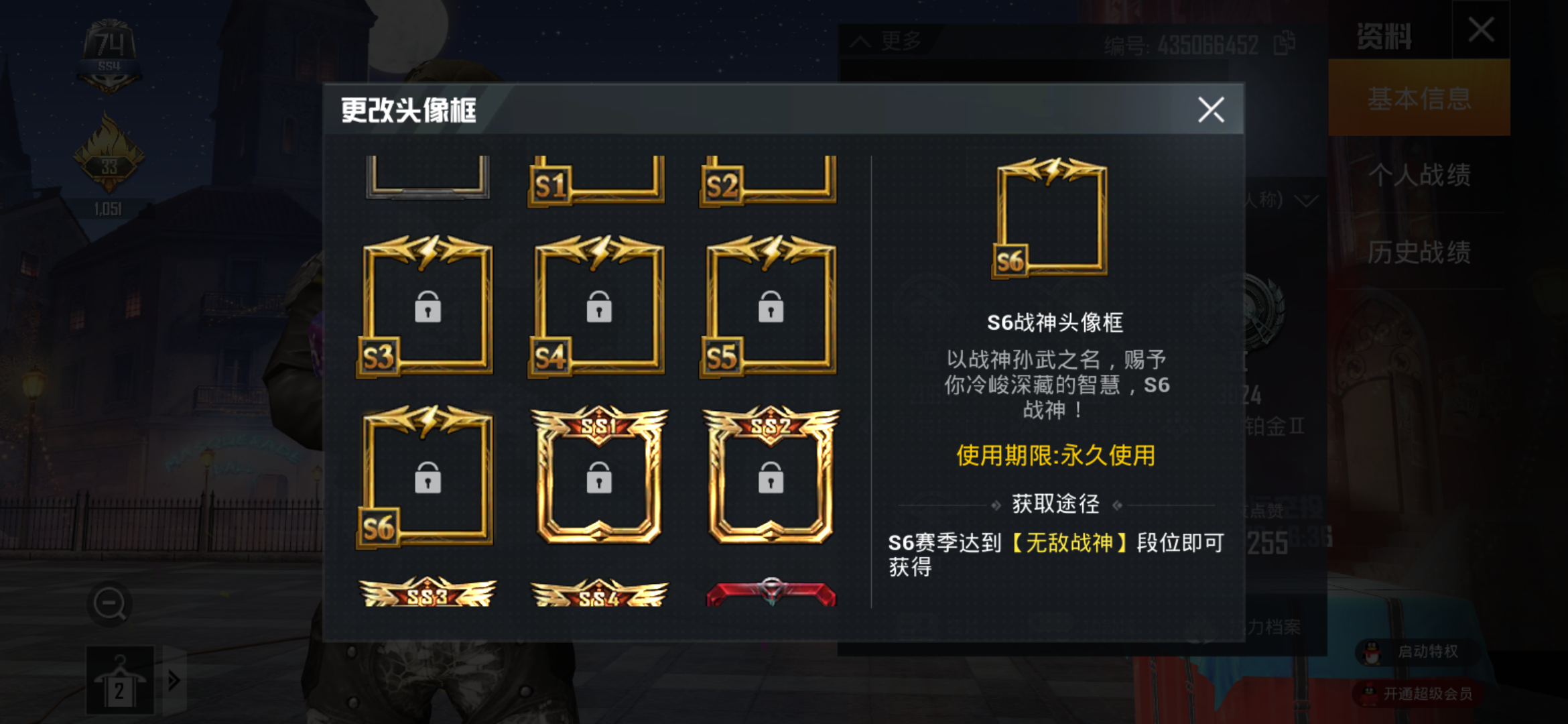Close the 更改头像框 dialog
This screenshot has height=724, width=1568.
pyautogui.click(x=1211, y=110)
